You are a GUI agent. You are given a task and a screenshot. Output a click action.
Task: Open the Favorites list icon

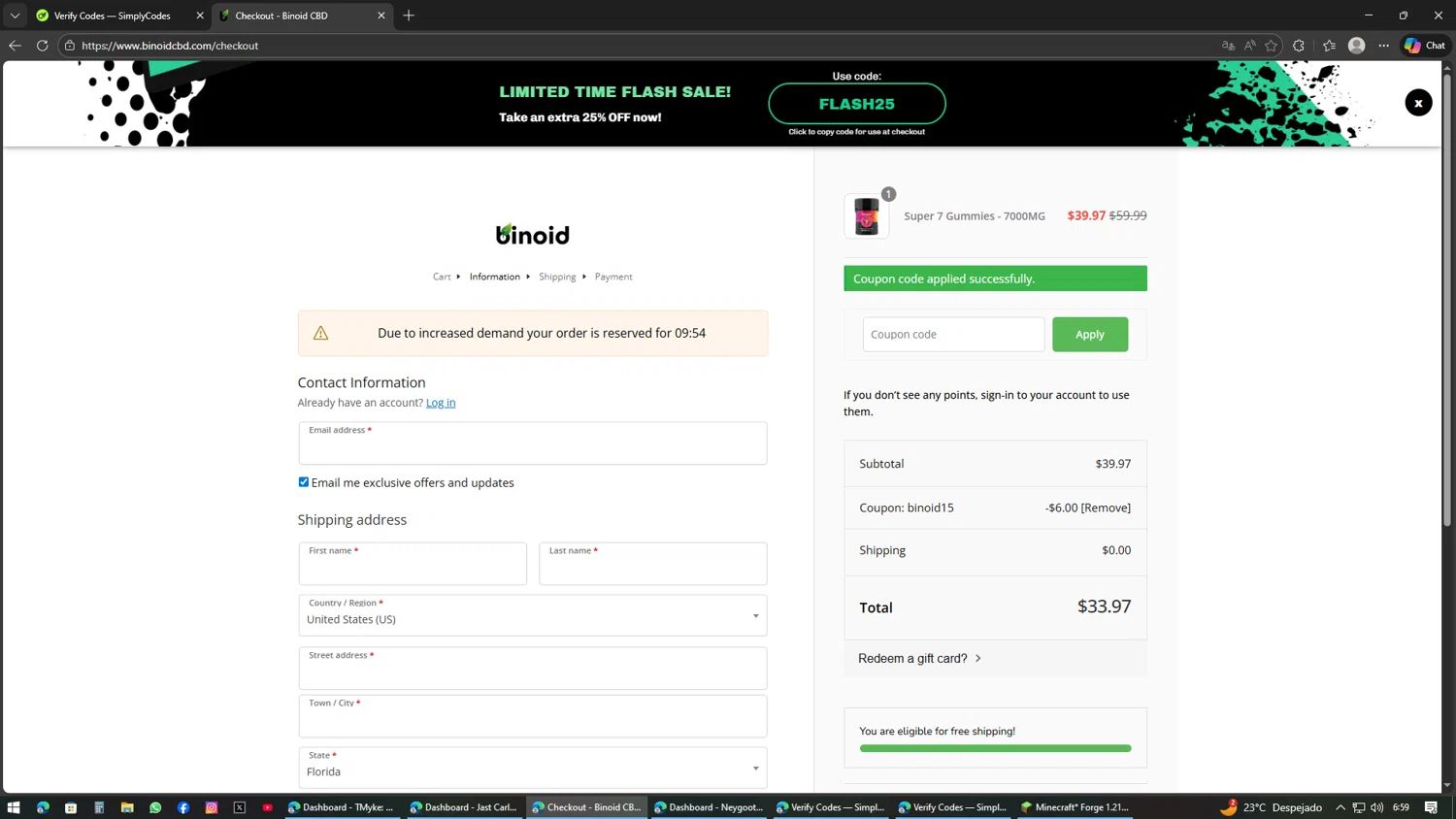[1329, 46]
